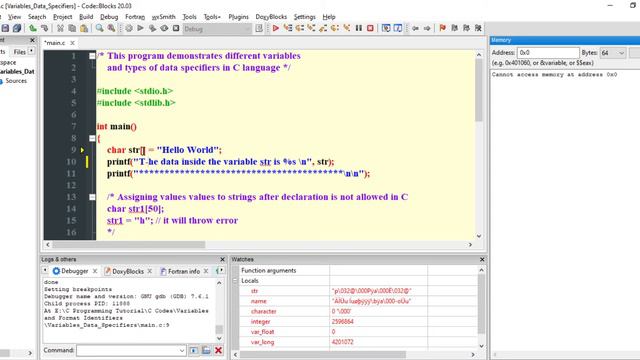Image resolution: width=640 pixels, height=360 pixels.
Task: Click the Logs tabs scroll-right arrow
Action: pos(221,271)
